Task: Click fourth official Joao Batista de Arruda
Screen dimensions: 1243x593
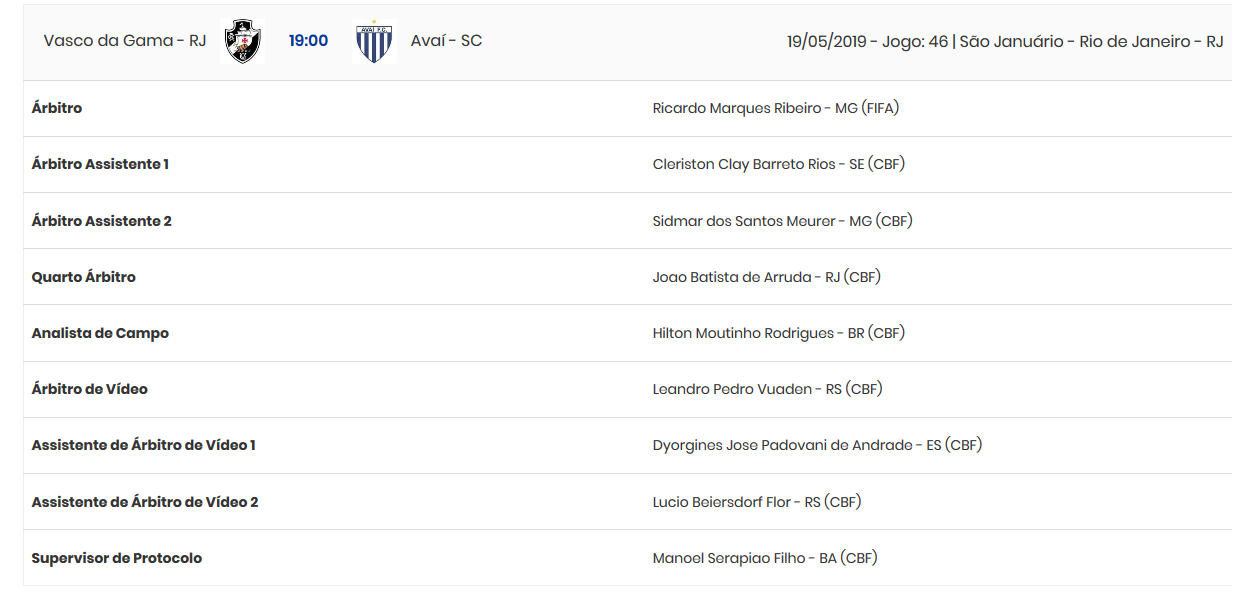Action: [766, 277]
